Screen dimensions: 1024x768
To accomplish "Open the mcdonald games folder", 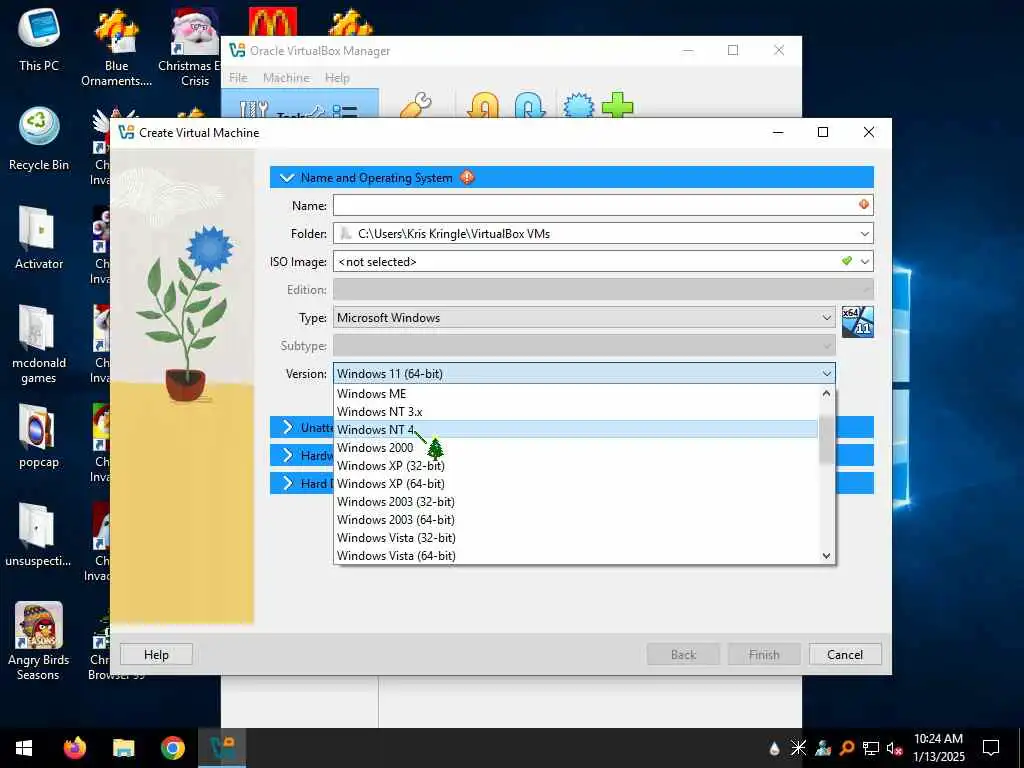I will [x=39, y=344].
